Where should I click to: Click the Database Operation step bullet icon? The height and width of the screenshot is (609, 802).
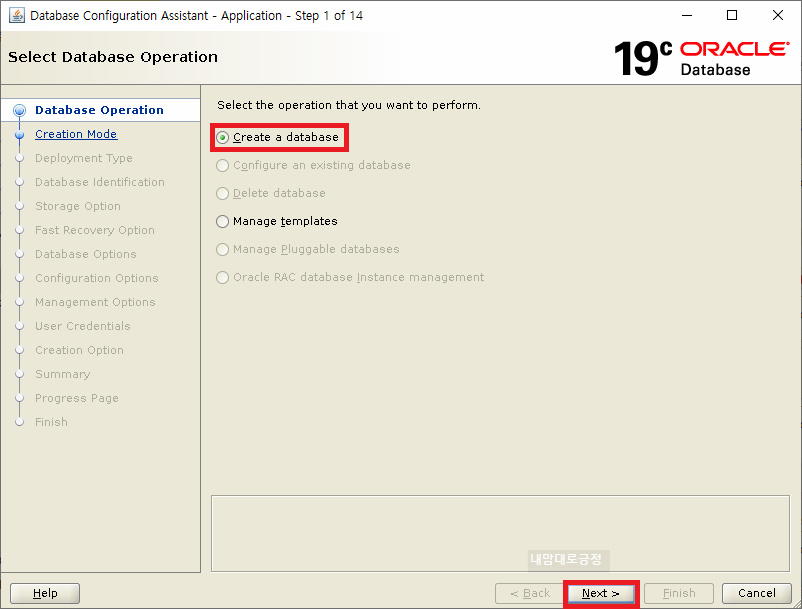(19, 110)
